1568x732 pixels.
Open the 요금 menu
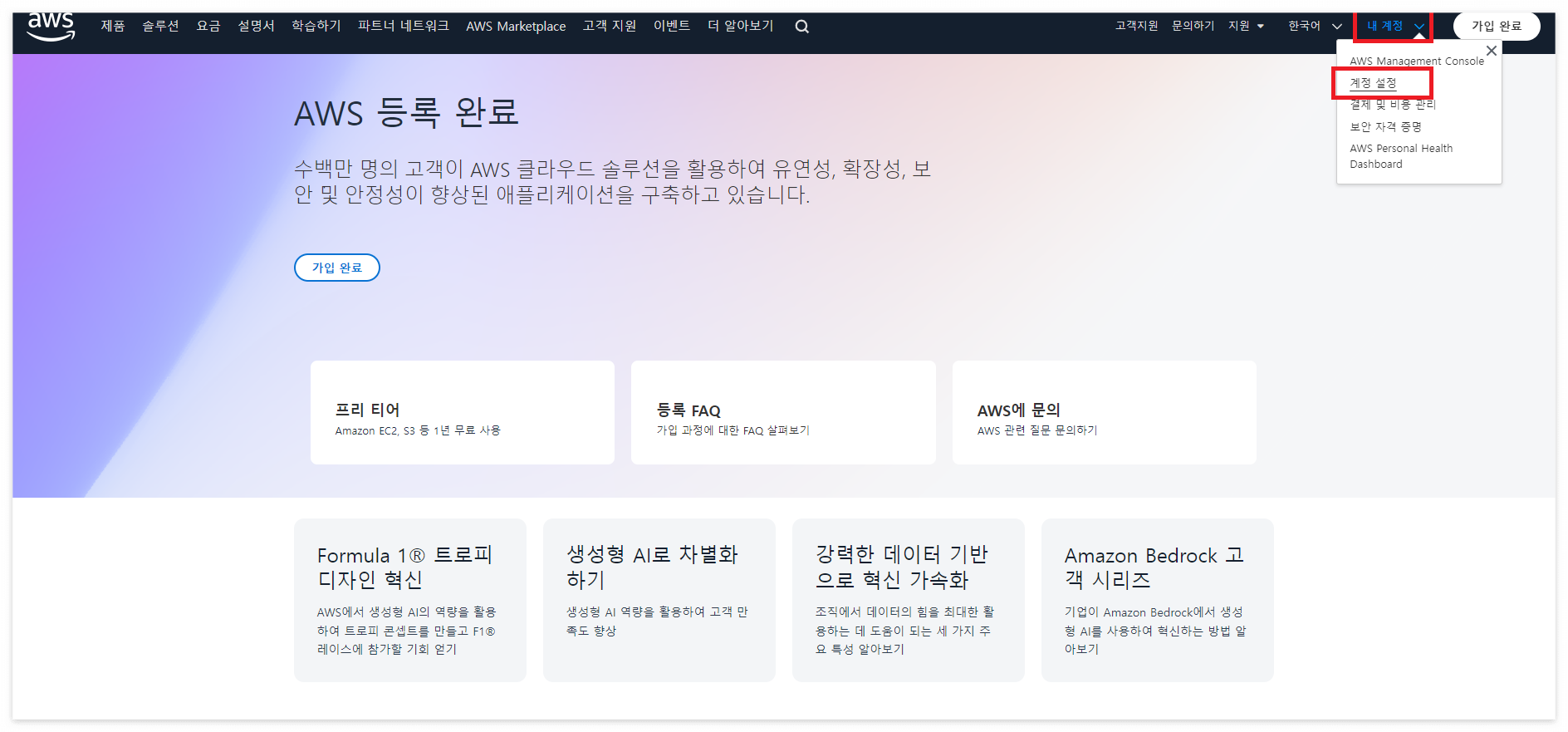click(x=208, y=26)
